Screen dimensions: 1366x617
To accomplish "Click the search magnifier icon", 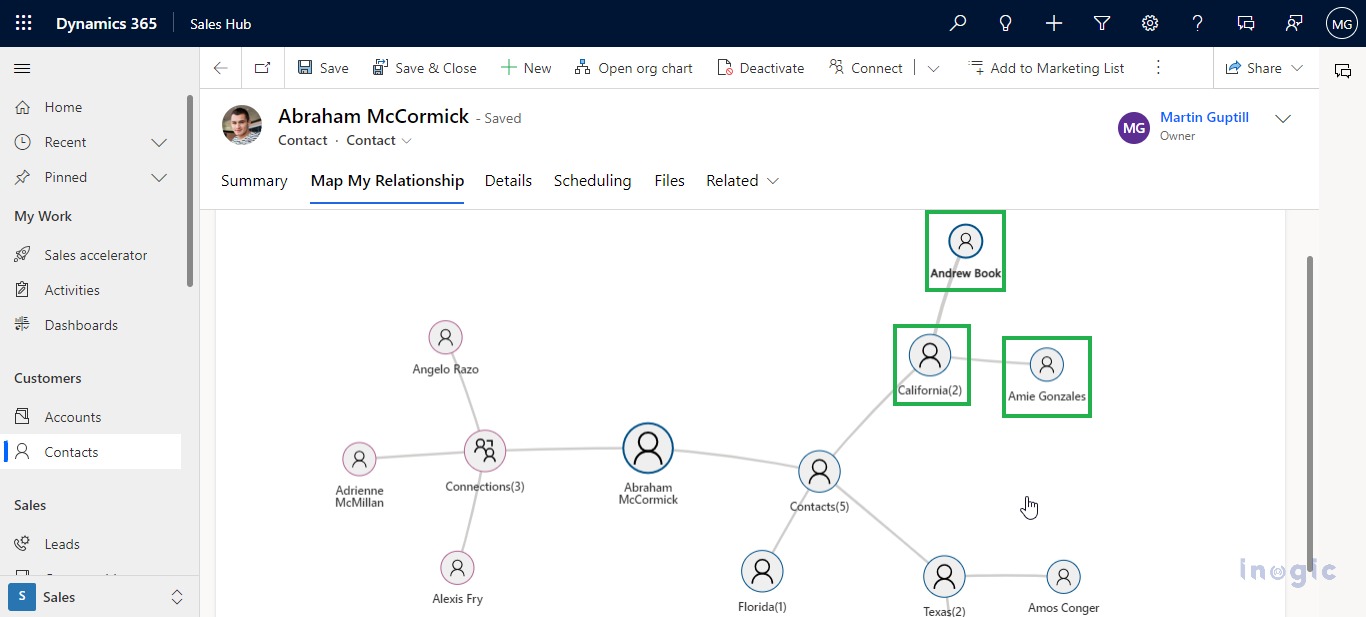I will pyautogui.click(x=958, y=23).
